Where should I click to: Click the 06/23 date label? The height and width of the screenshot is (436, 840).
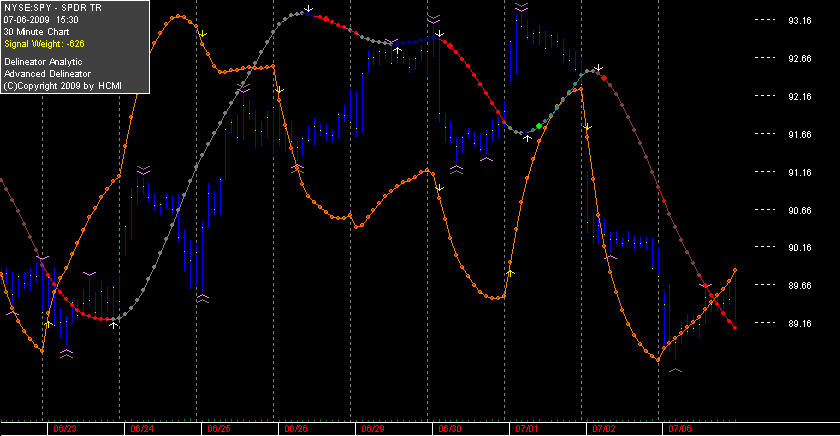(x=65, y=429)
